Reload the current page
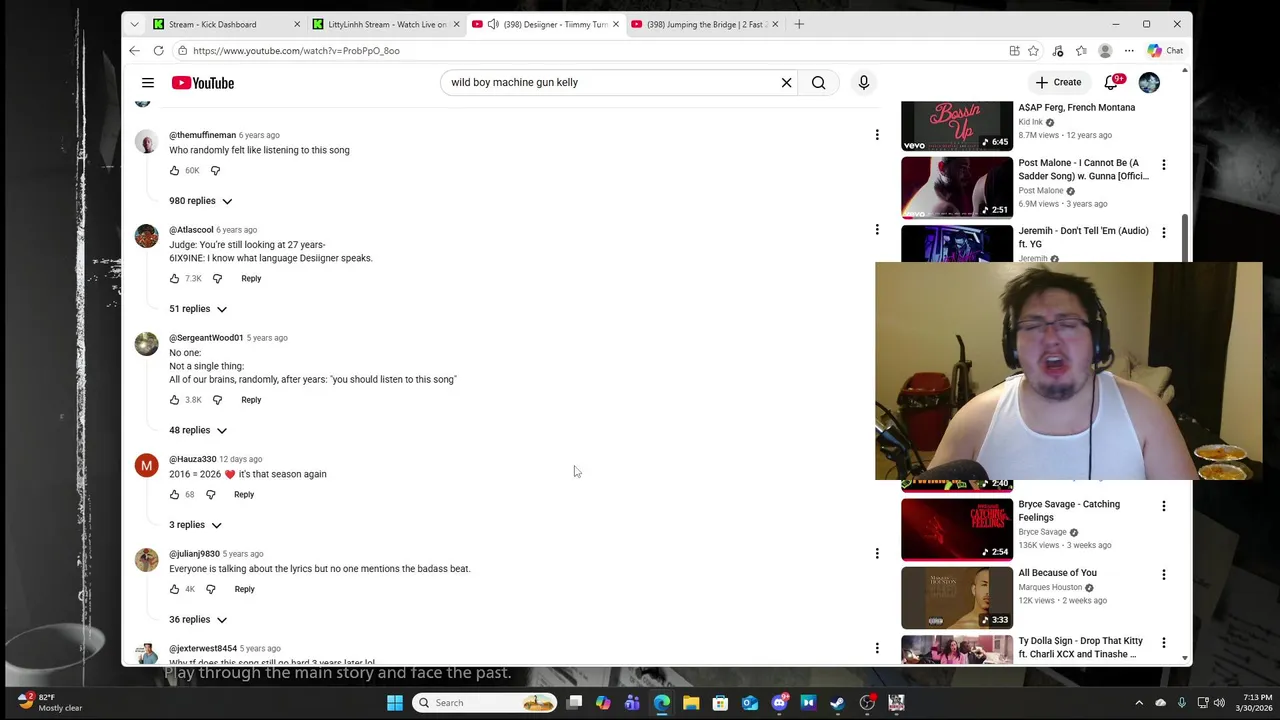1280x720 pixels. click(x=159, y=50)
